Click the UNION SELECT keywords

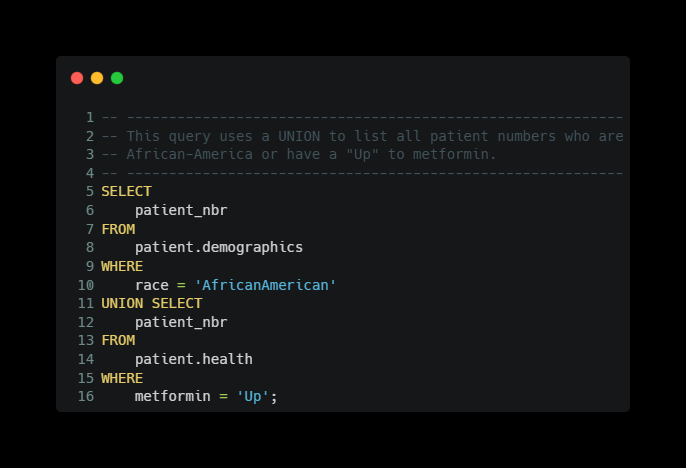[151, 303]
